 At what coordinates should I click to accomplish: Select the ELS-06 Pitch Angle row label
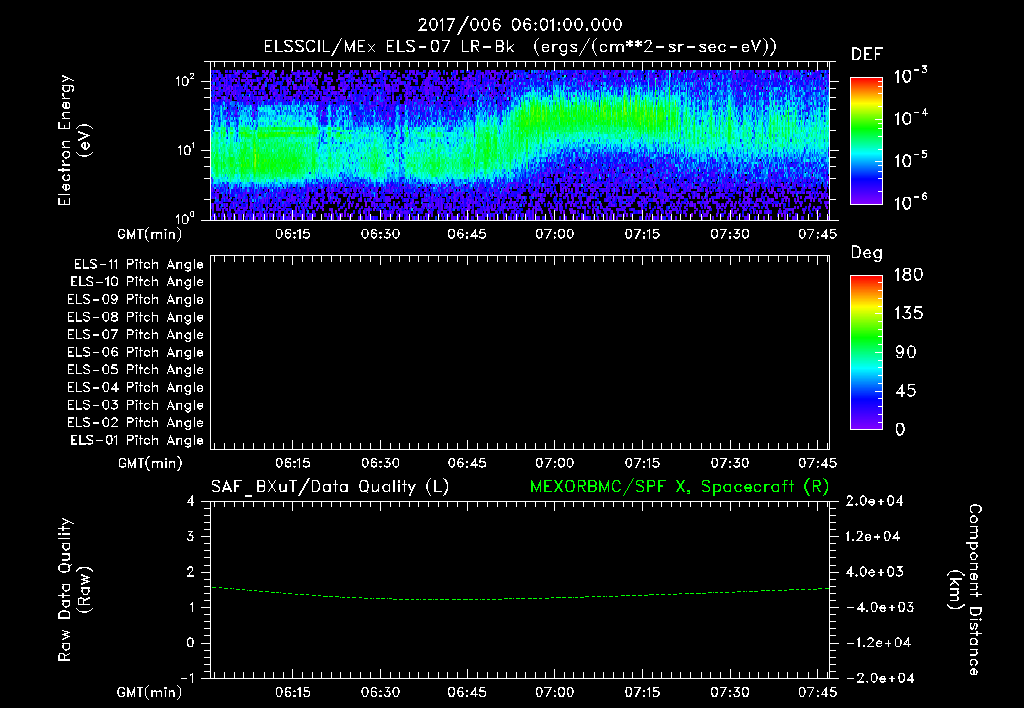(x=135, y=353)
